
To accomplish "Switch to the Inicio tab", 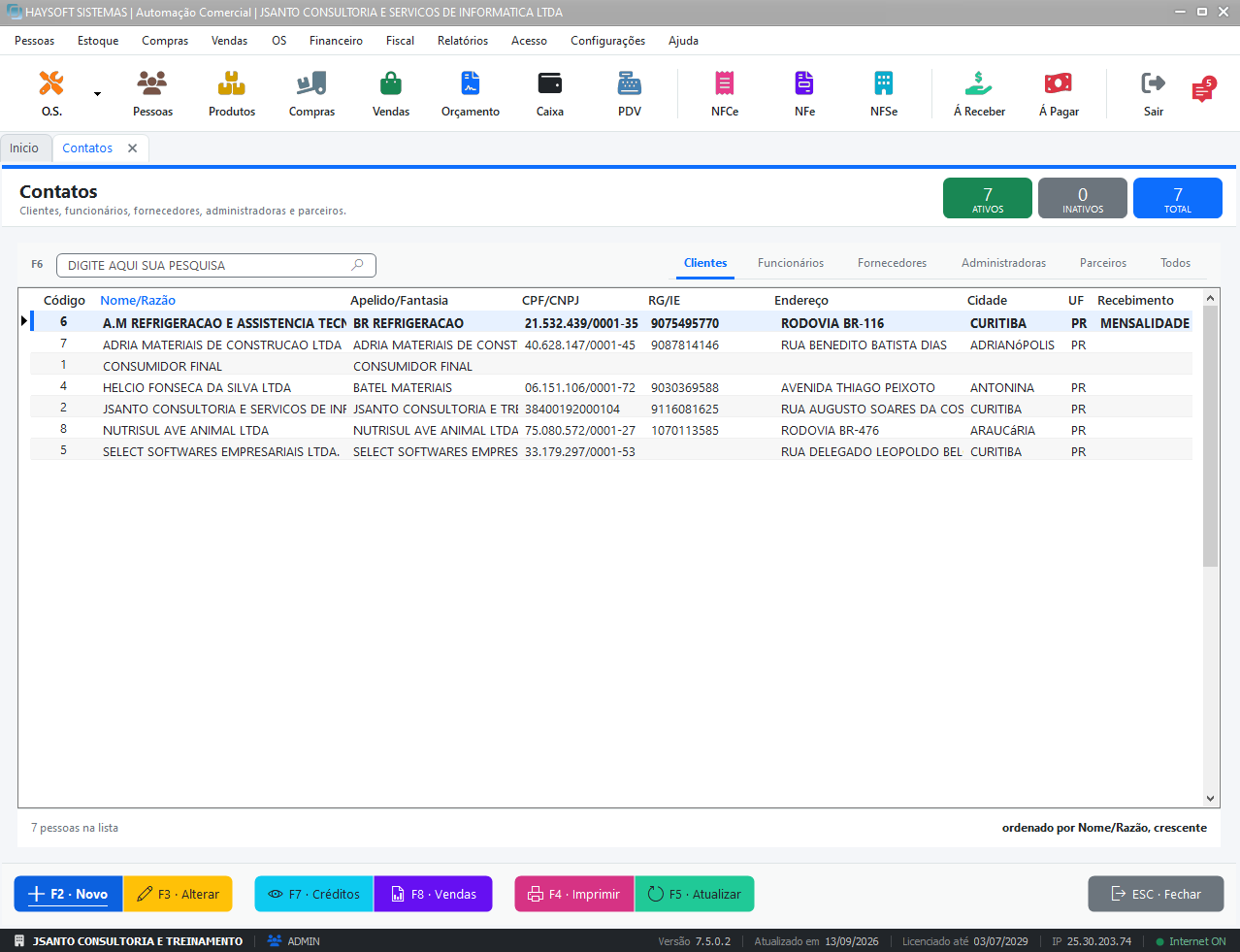I will point(24,148).
